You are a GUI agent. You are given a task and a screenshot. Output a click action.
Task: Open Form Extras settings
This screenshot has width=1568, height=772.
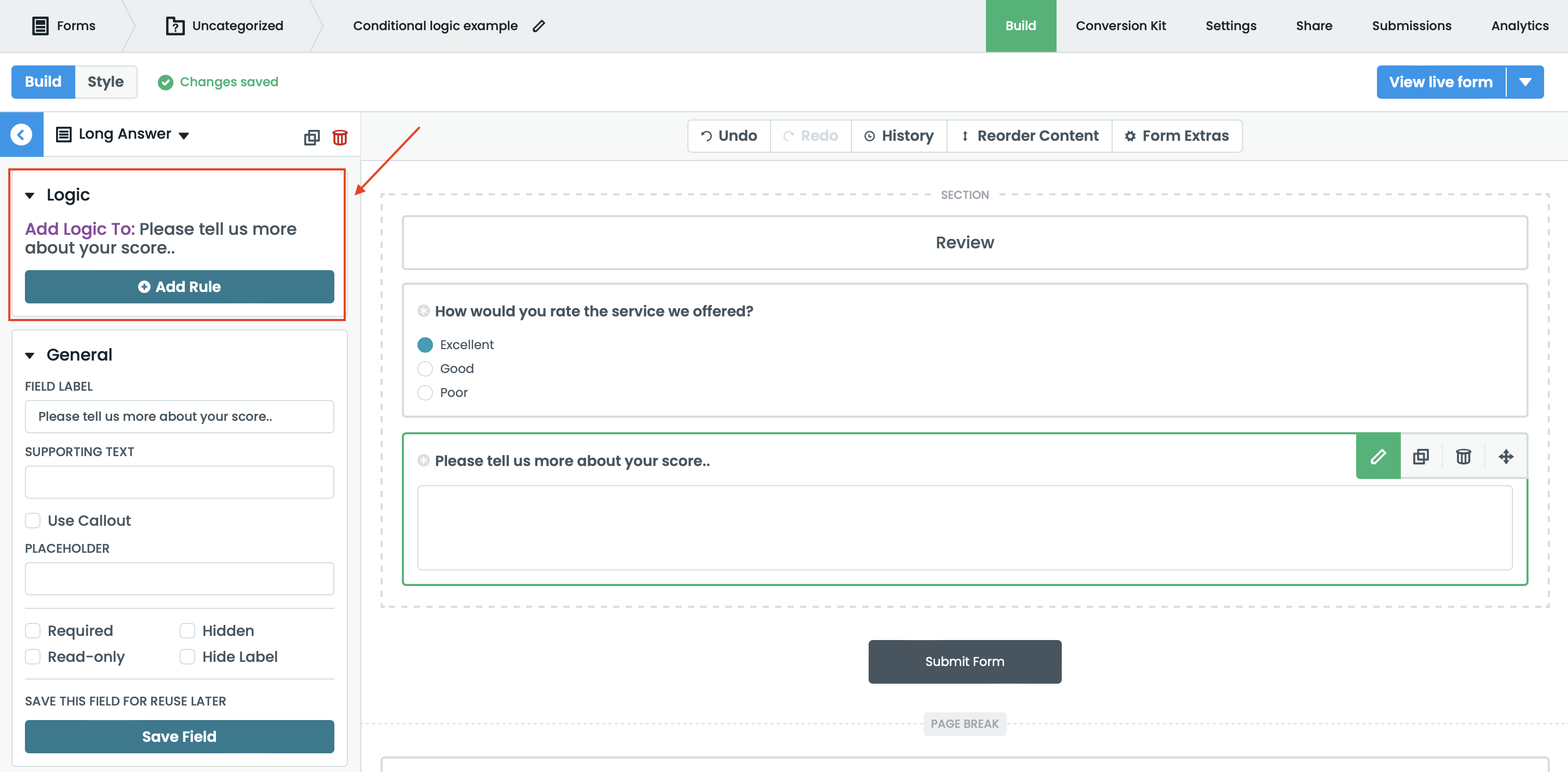[1130, 135]
